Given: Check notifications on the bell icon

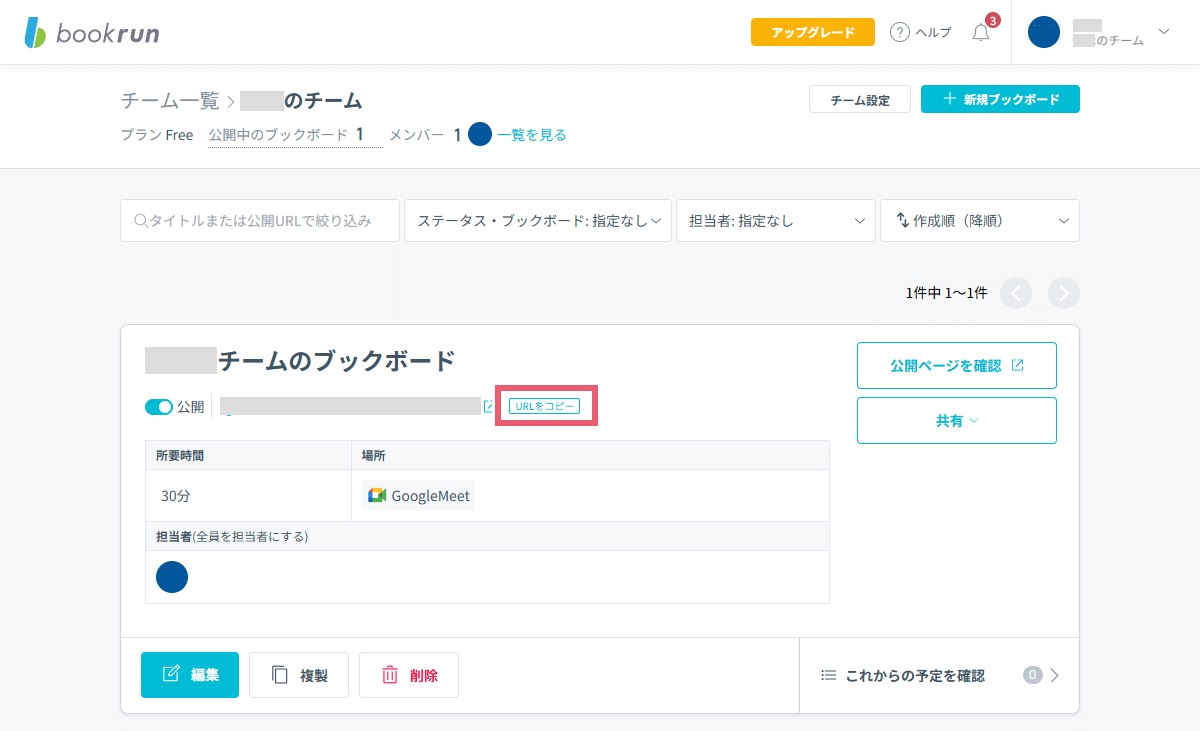Looking at the screenshot, I should (979, 32).
